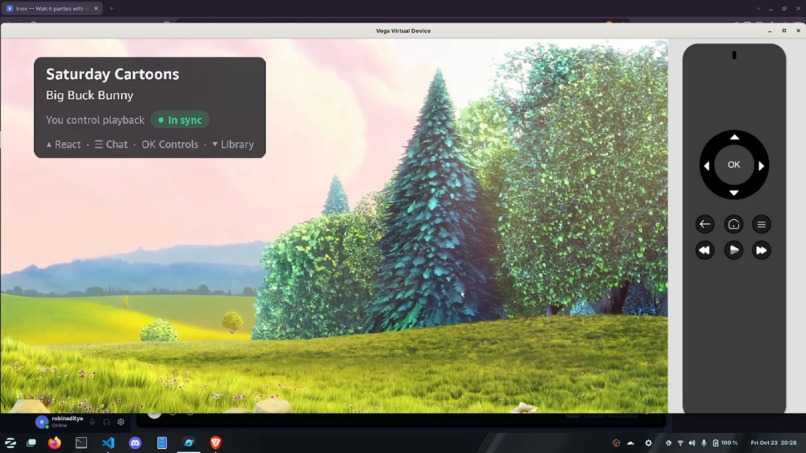Click the remote's right arrow

[761, 166]
